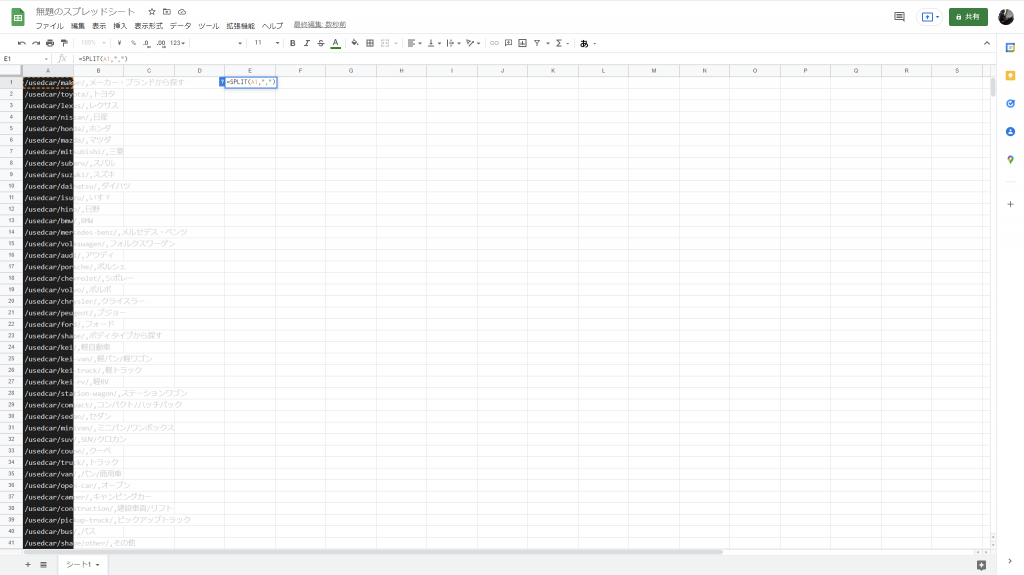Open zoom 100% dropdown

click(93, 43)
